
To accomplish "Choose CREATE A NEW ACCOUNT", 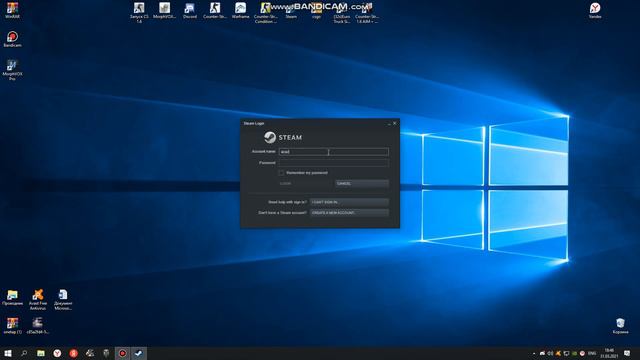I will click(349, 213).
